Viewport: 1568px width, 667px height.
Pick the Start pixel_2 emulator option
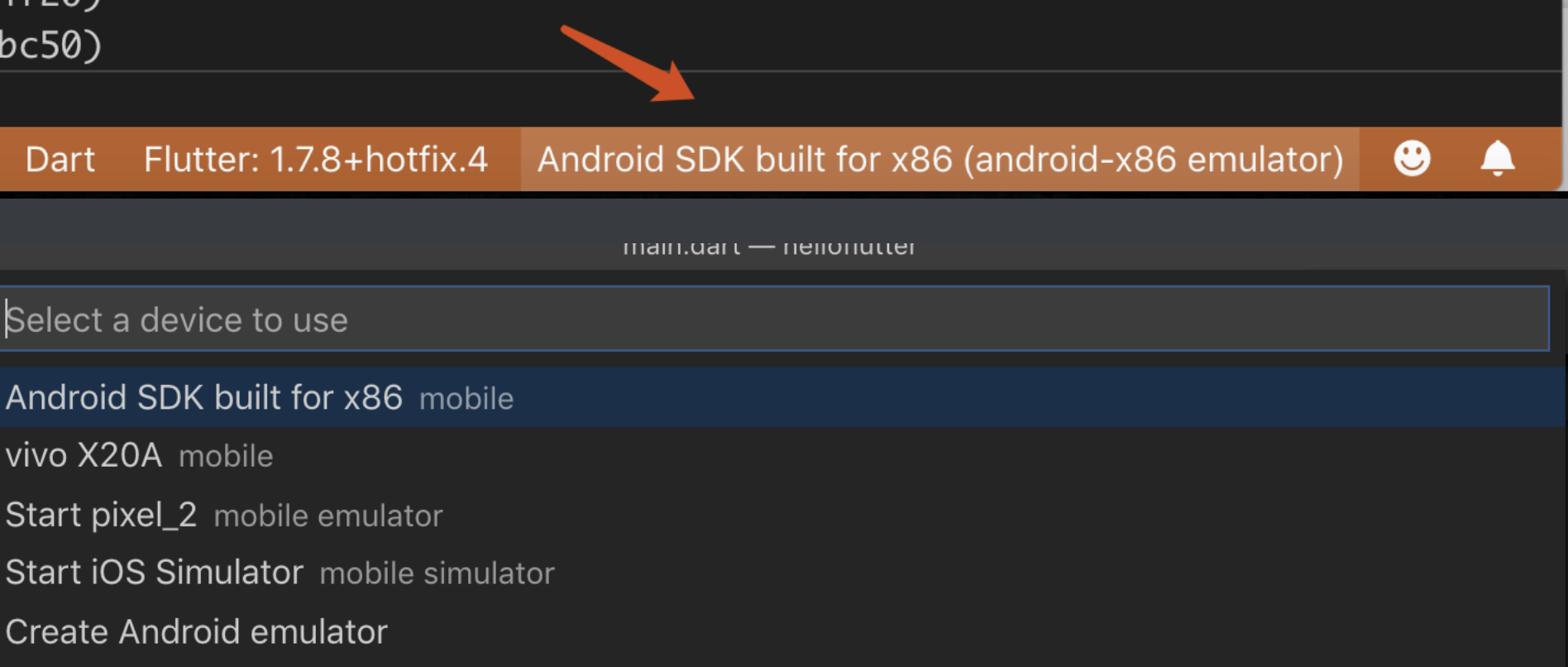click(x=101, y=516)
